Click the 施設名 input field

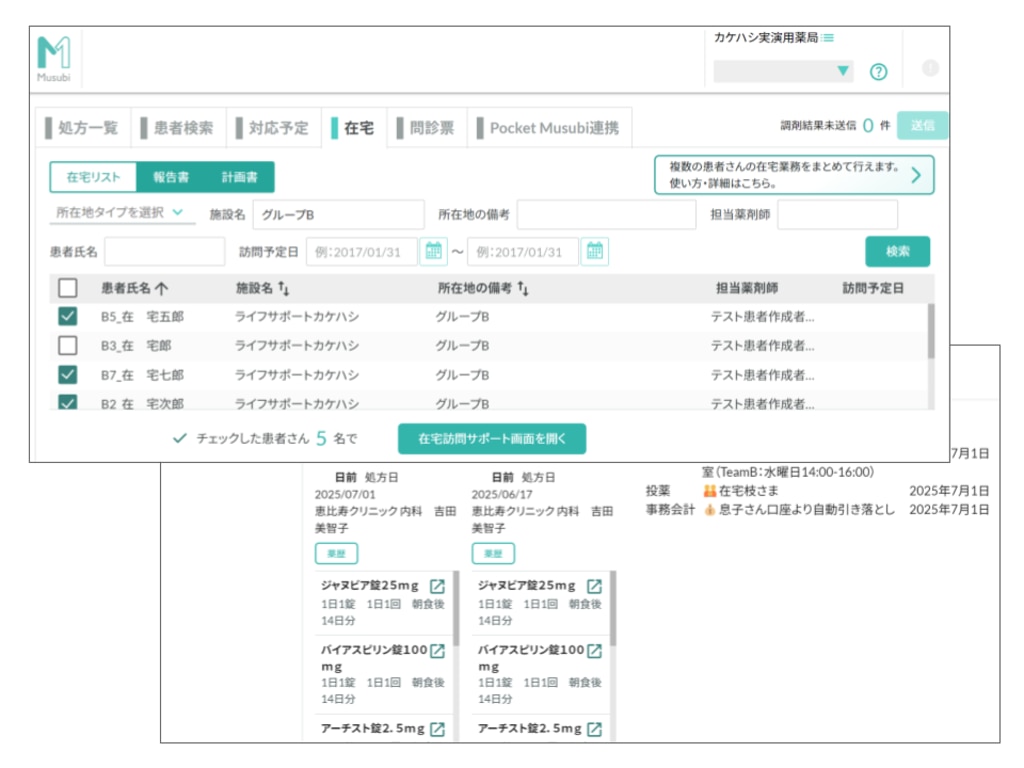click(x=338, y=214)
